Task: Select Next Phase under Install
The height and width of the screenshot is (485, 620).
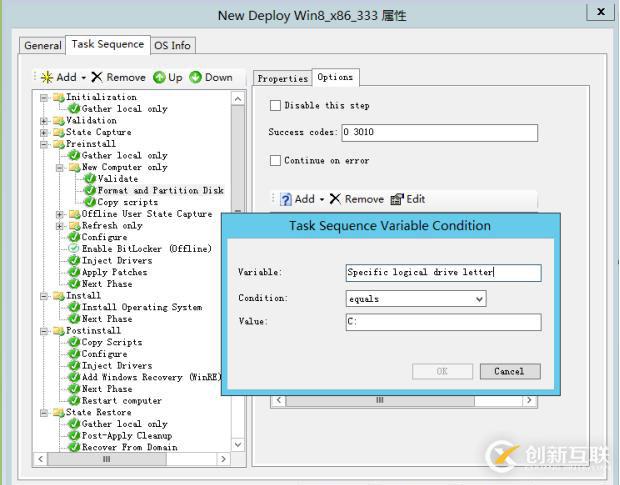Action: coord(107,319)
